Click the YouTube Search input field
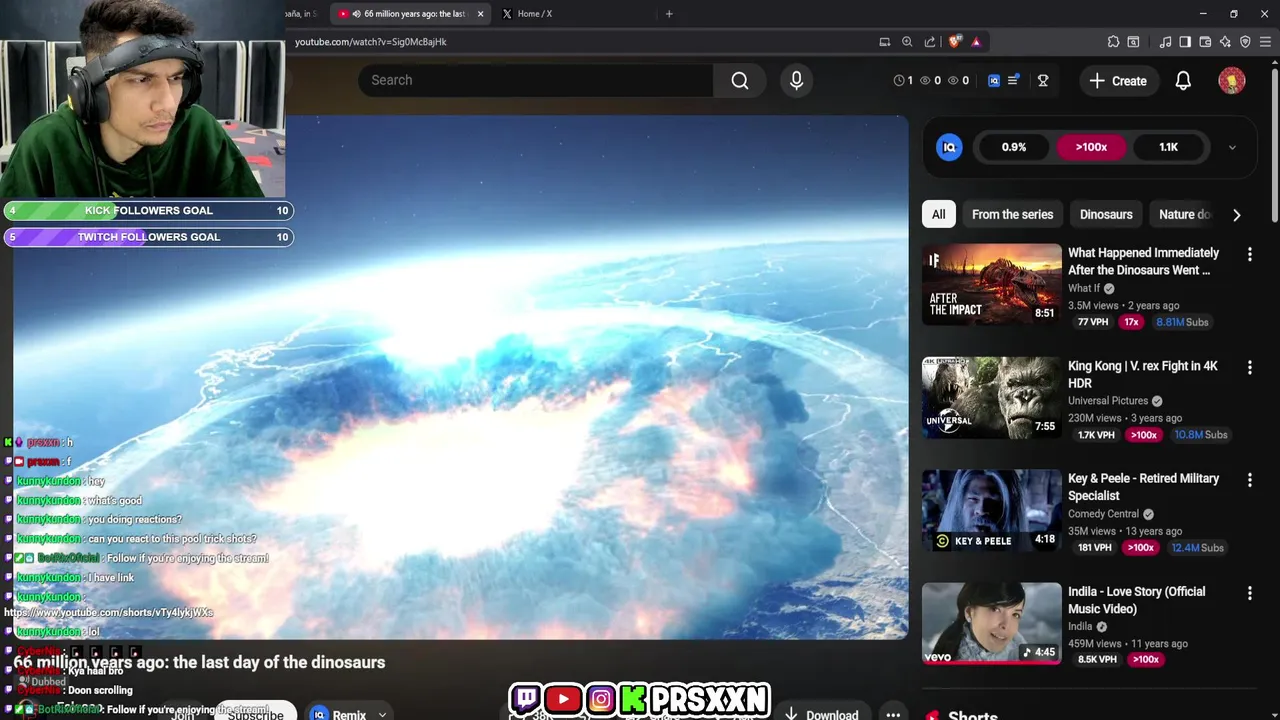Screen dimensions: 1280x720 536,80
